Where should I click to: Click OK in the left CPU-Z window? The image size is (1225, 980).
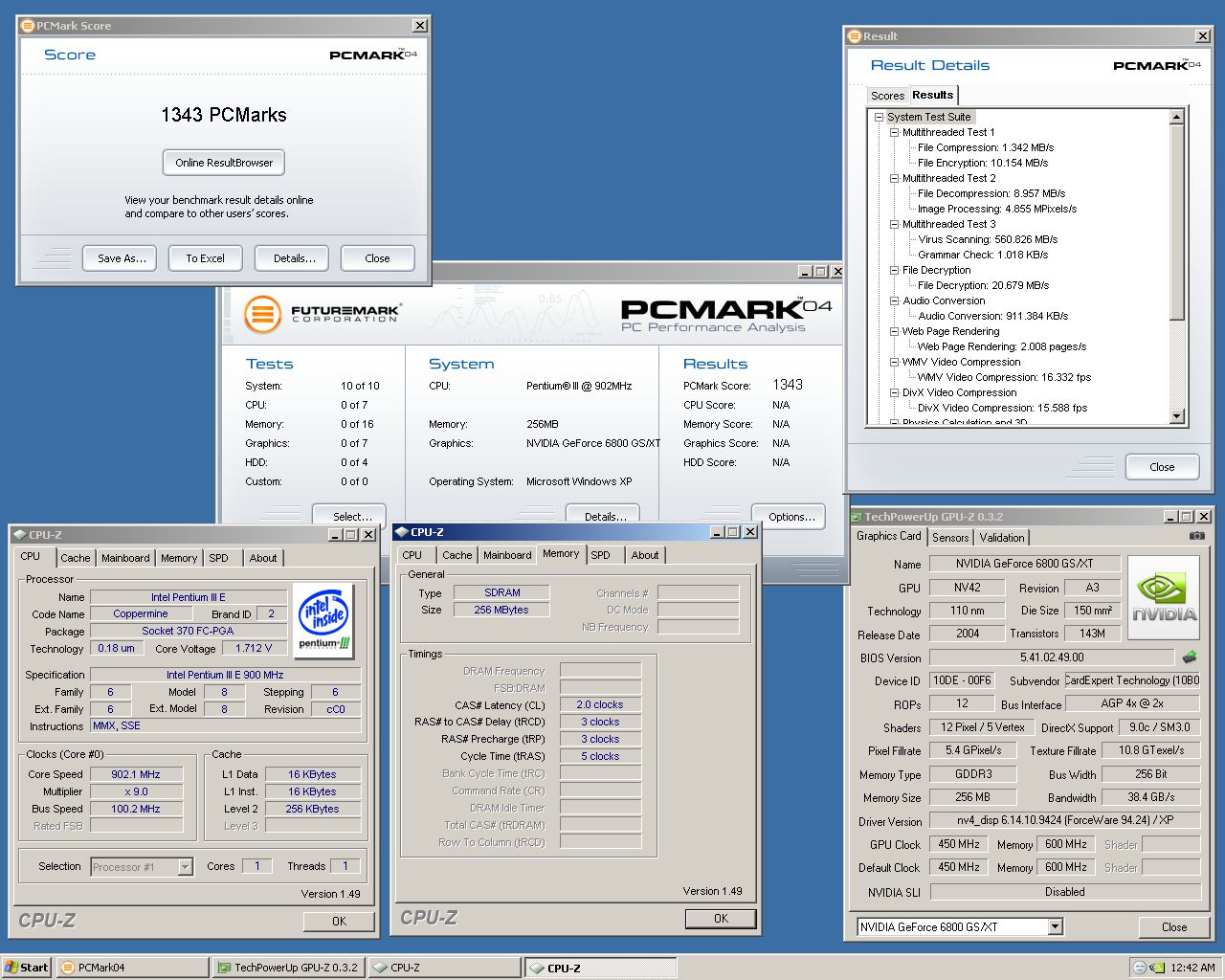click(339, 922)
